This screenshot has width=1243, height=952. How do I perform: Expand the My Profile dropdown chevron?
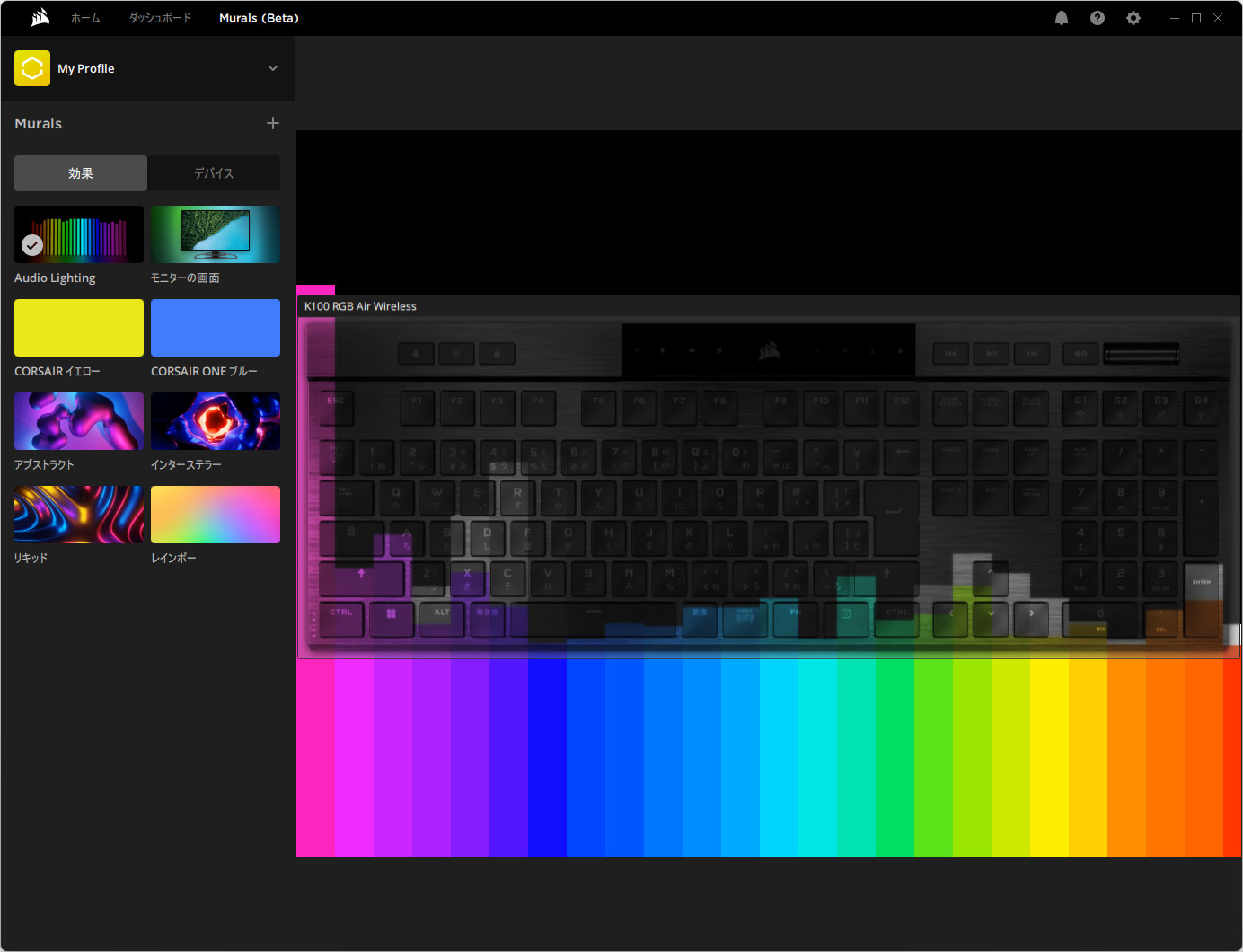pos(273,68)
